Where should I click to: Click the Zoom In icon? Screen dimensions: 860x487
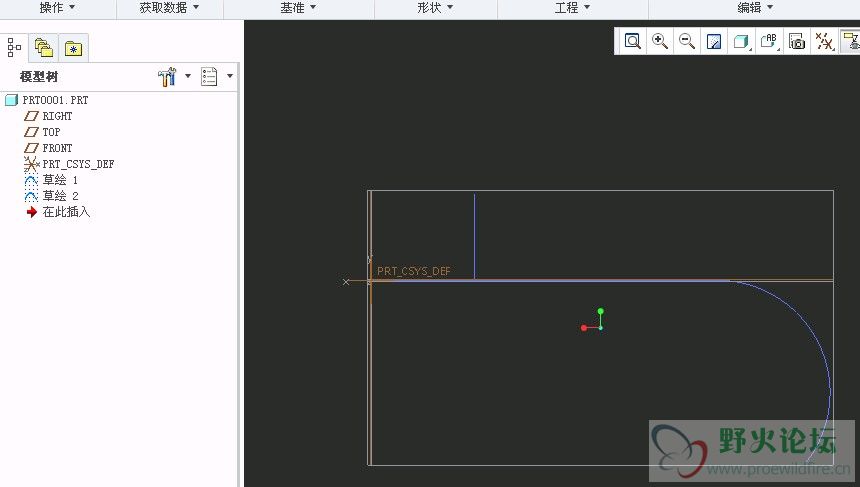(660, 41)
